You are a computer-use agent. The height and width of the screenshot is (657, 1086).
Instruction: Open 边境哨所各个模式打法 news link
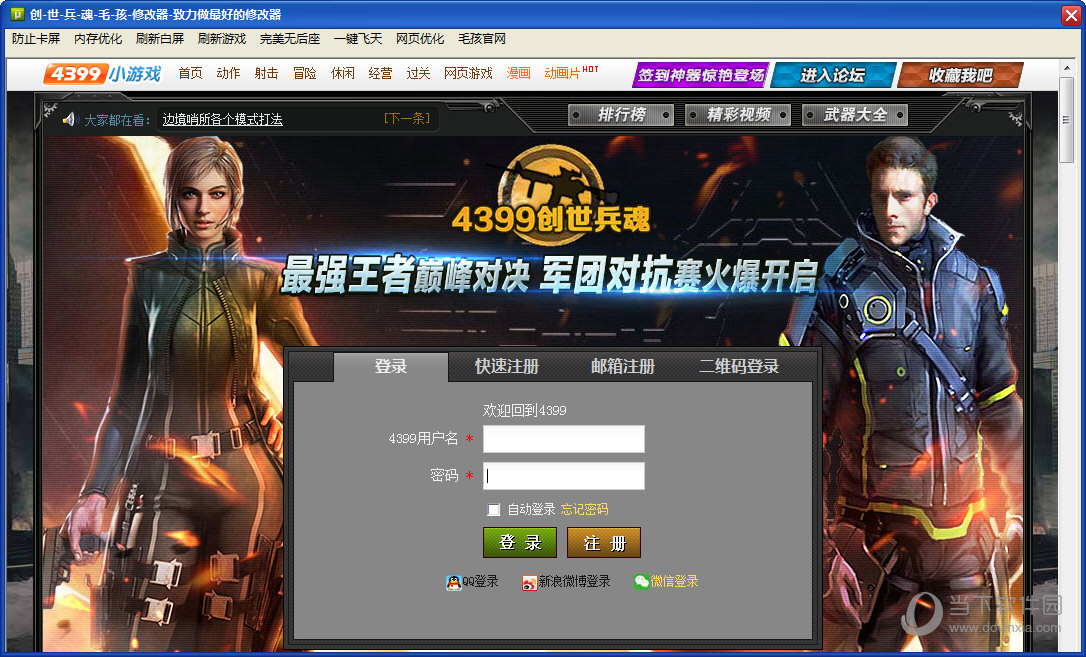click(222, 120)
